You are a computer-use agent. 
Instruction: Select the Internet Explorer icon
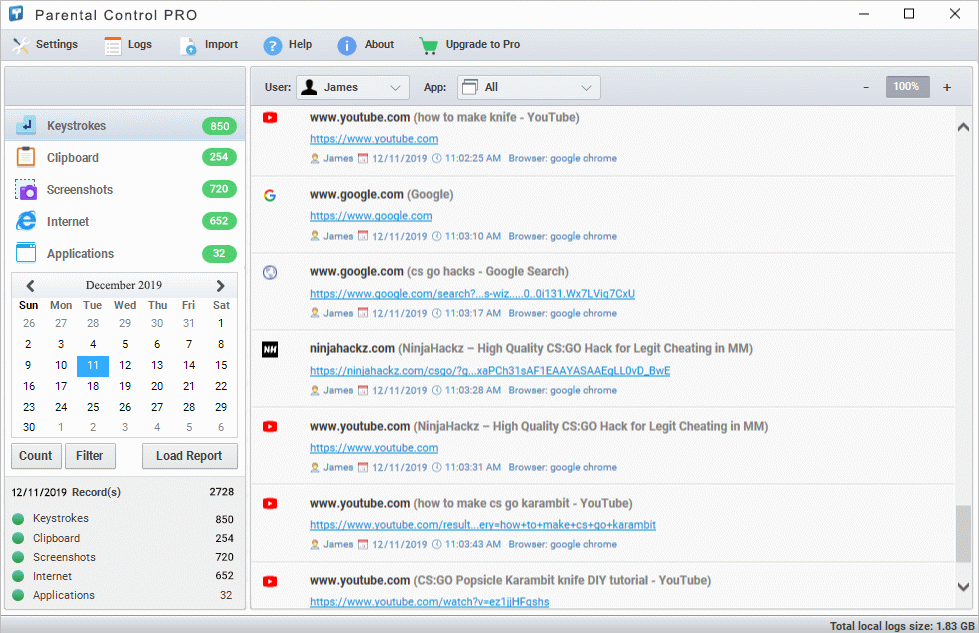click(26, 221)
